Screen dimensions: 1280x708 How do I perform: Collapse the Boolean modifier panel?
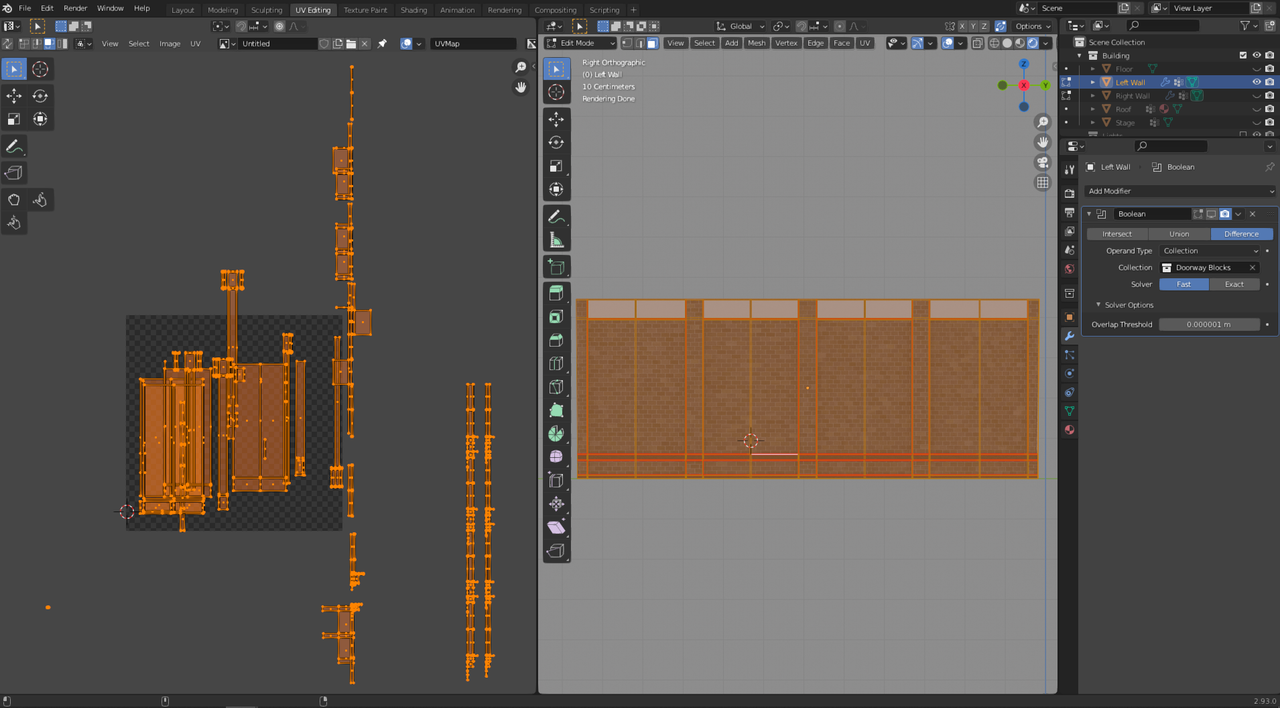tap(1089, 214)
